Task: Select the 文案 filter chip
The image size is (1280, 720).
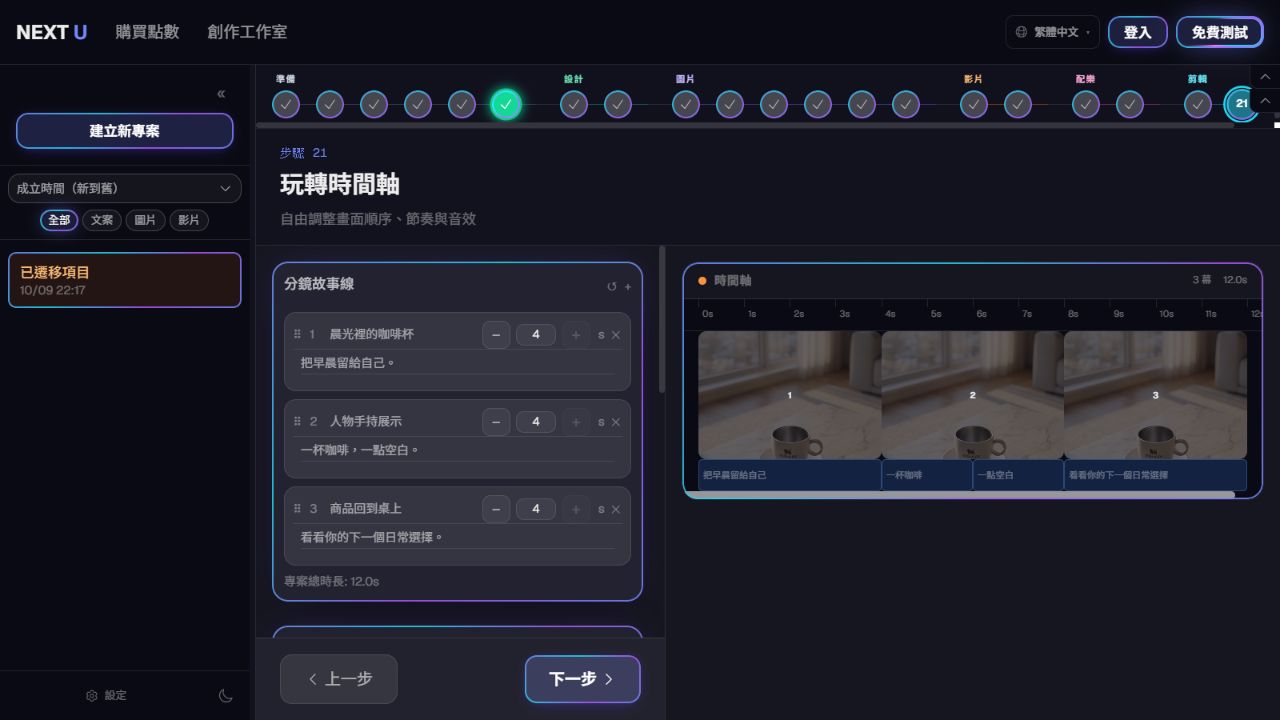Action: click(102, 220)
